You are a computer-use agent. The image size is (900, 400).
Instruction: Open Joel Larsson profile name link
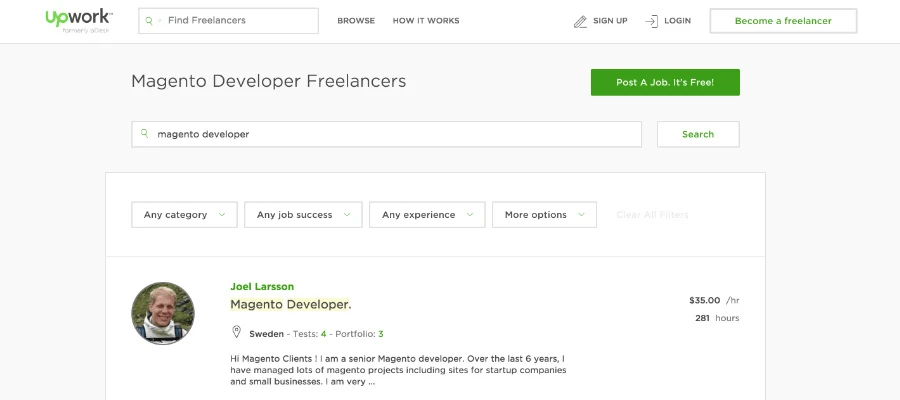262,286
